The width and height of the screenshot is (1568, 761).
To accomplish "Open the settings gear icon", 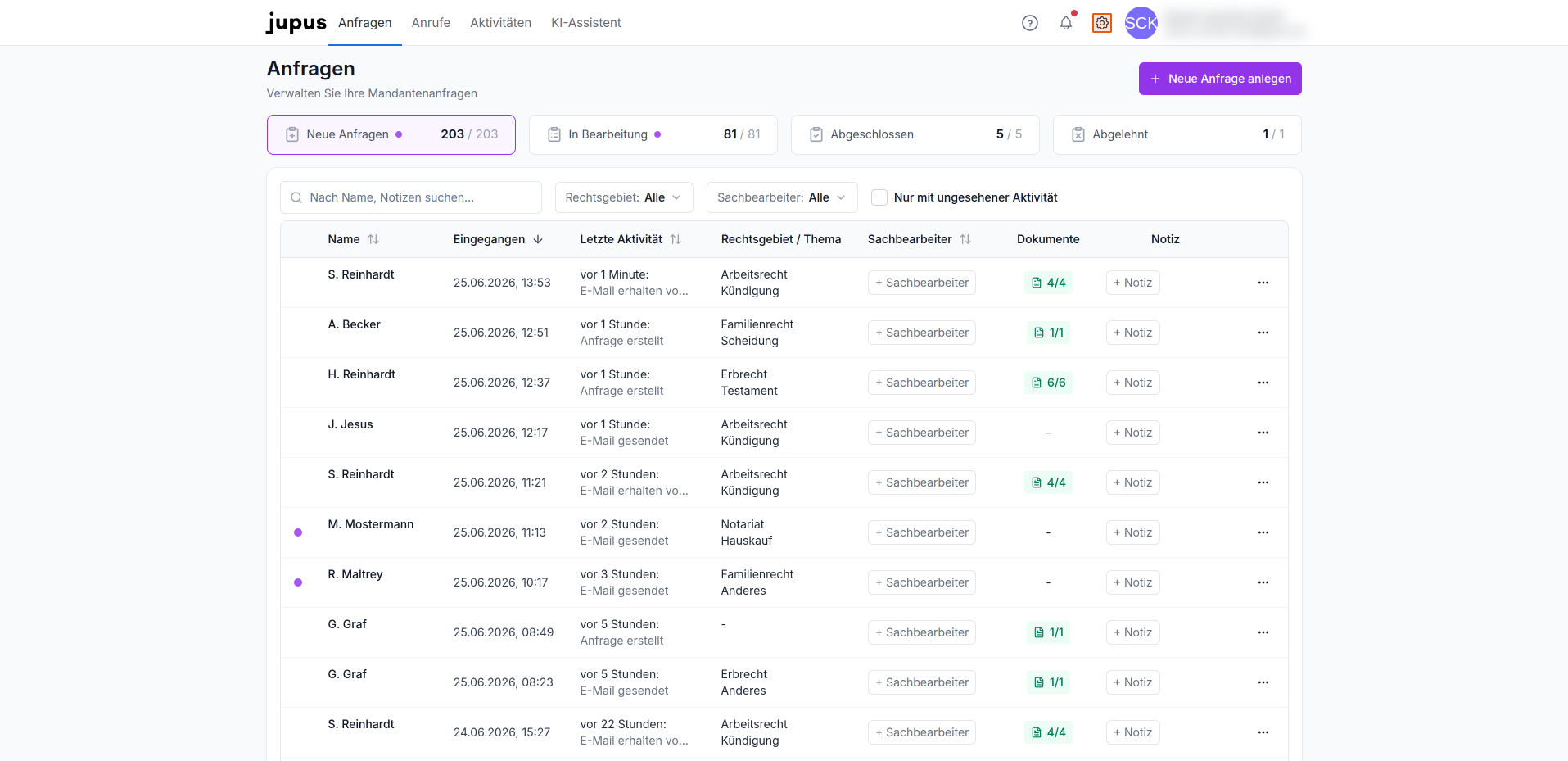I will (x=1102, y=23).
